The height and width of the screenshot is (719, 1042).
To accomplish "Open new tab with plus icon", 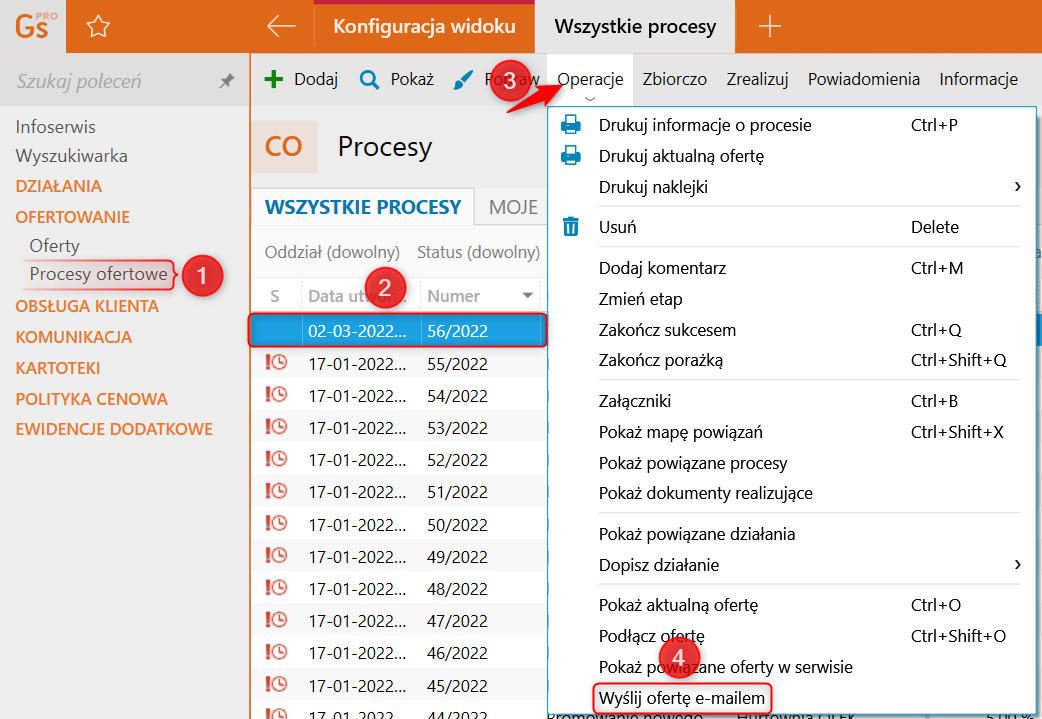I will point(770,27).
